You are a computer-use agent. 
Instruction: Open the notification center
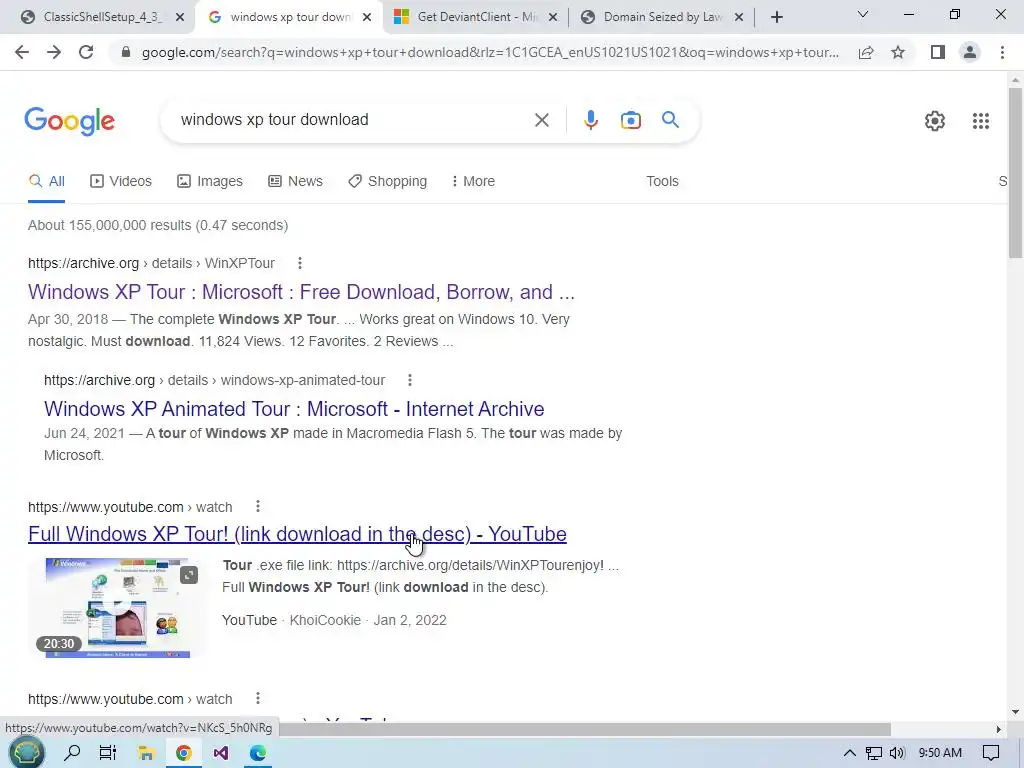tap(991, 753)
